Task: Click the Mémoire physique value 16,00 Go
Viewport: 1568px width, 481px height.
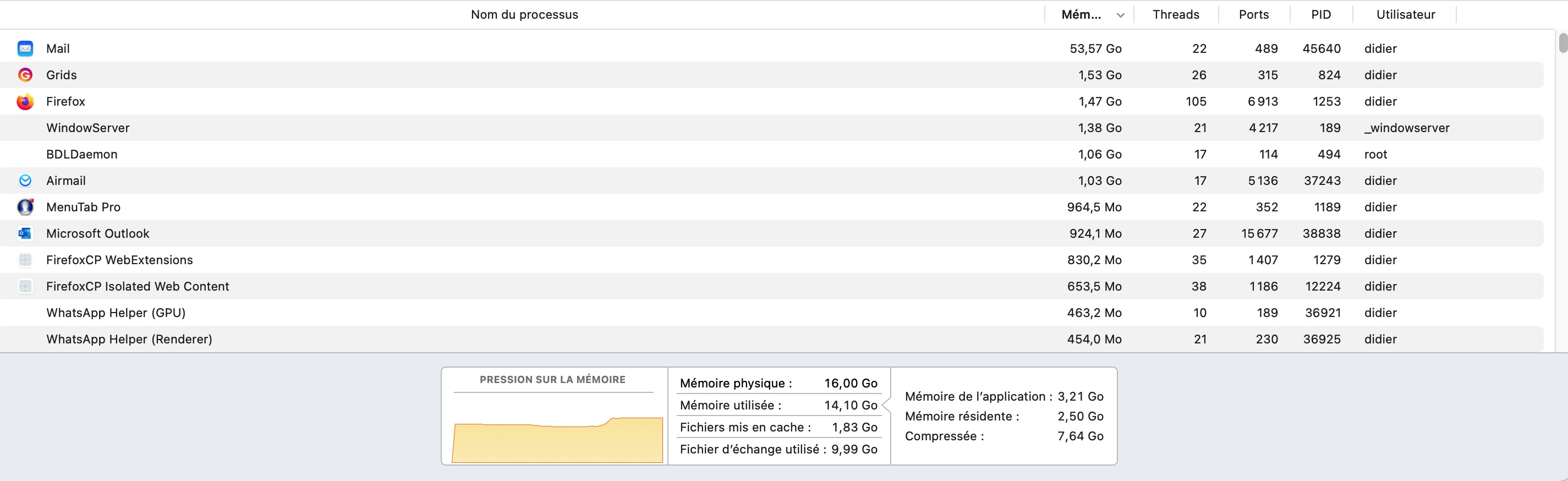Action: pos(851,384)
